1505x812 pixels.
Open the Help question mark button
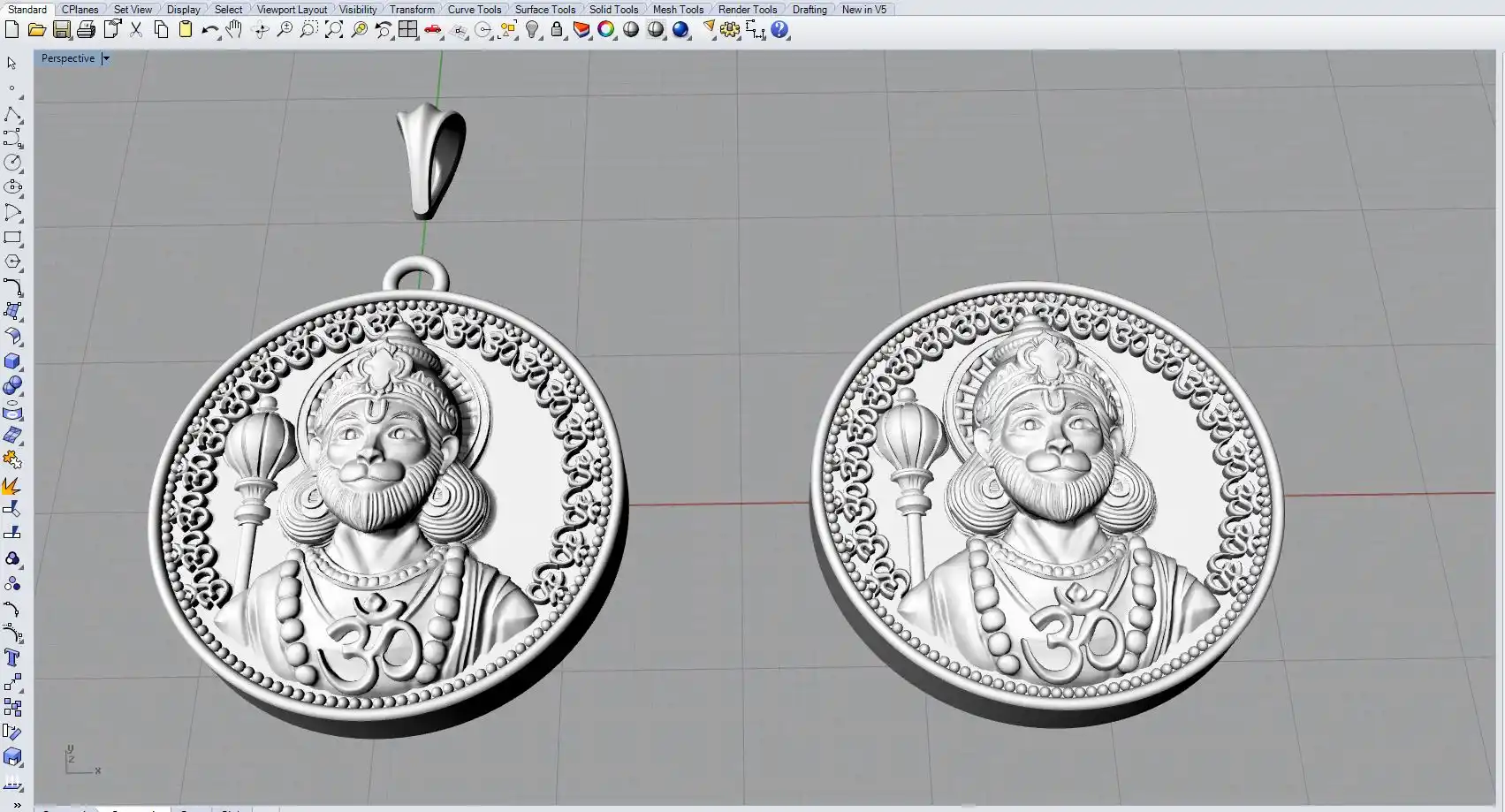(x=779, y=30)
